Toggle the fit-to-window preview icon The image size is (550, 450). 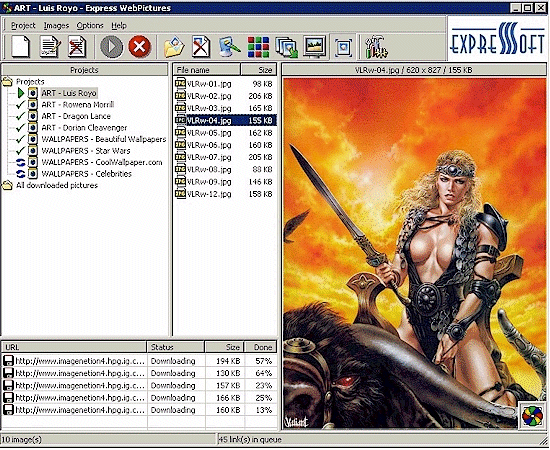[x=343, y=46]
